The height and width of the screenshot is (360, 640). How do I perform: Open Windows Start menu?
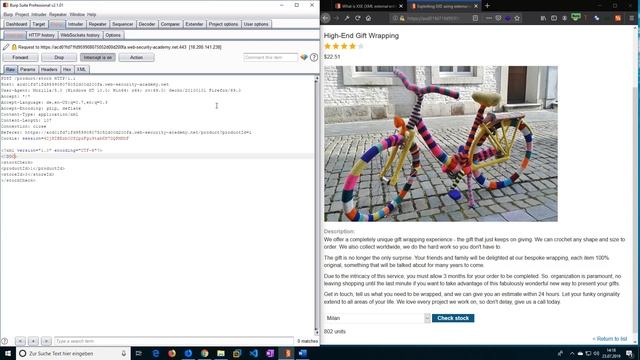[8, 353]
